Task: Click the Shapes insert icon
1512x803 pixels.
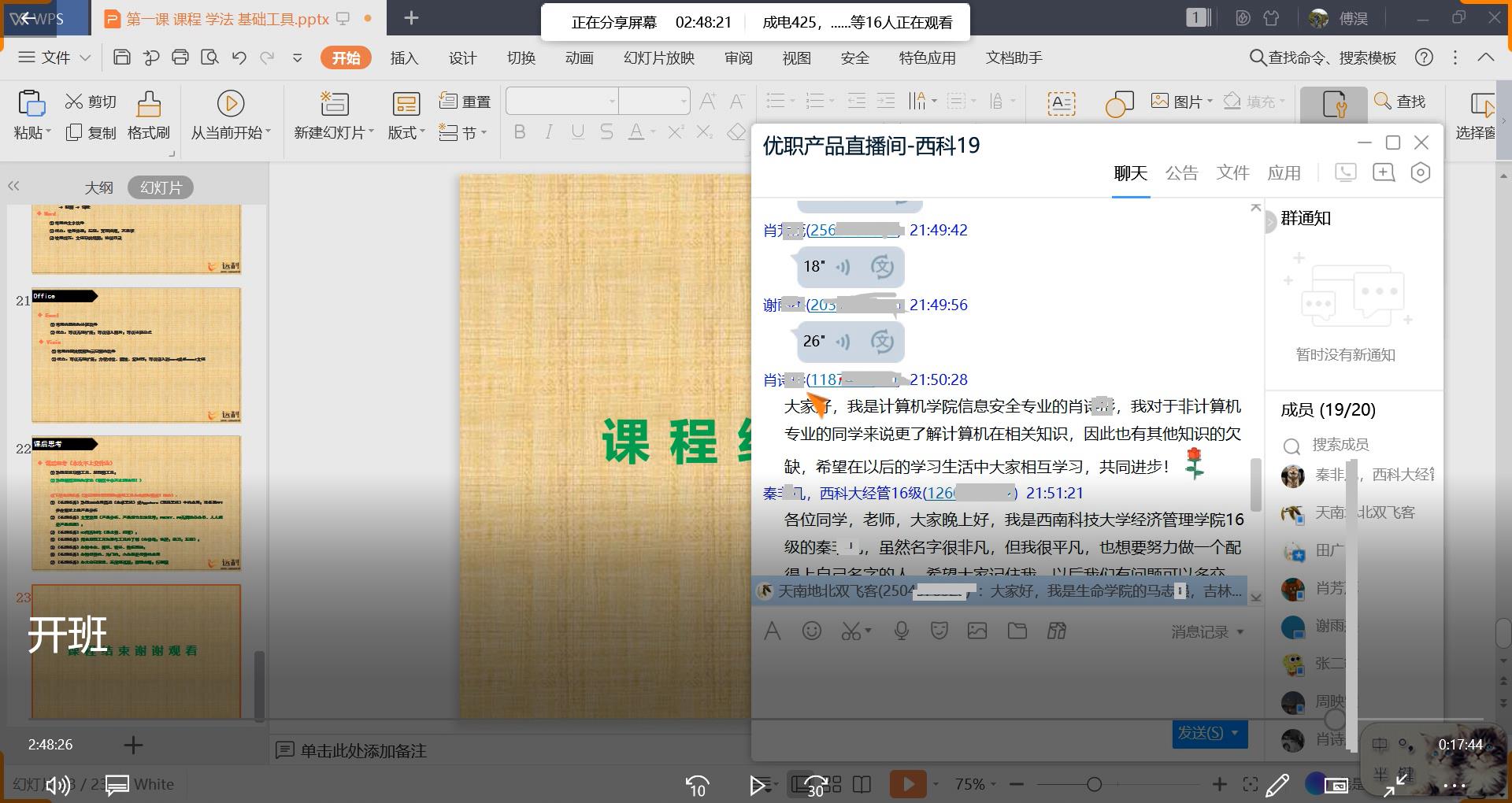Action: click(x=1119, y=103)
